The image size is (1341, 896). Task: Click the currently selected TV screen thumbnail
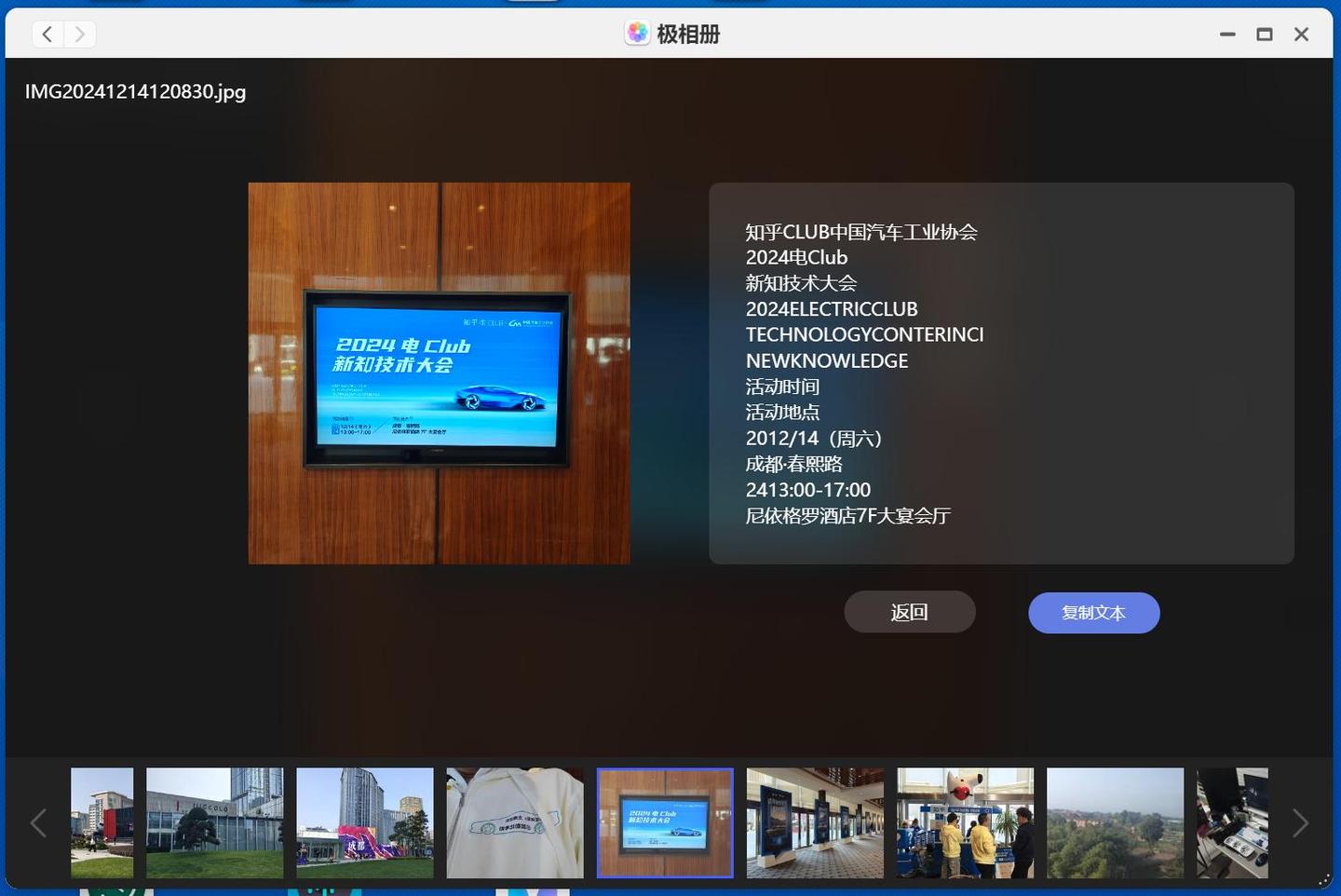click(664, 822)
